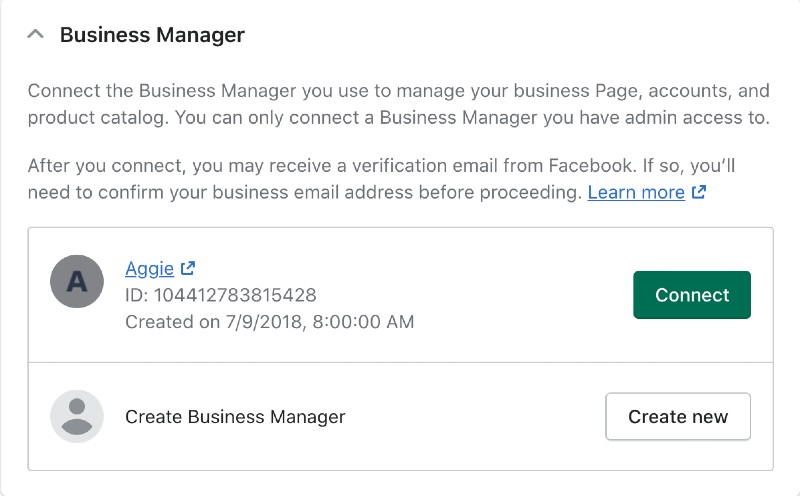Select the ID 104412783815428 text

220,295
